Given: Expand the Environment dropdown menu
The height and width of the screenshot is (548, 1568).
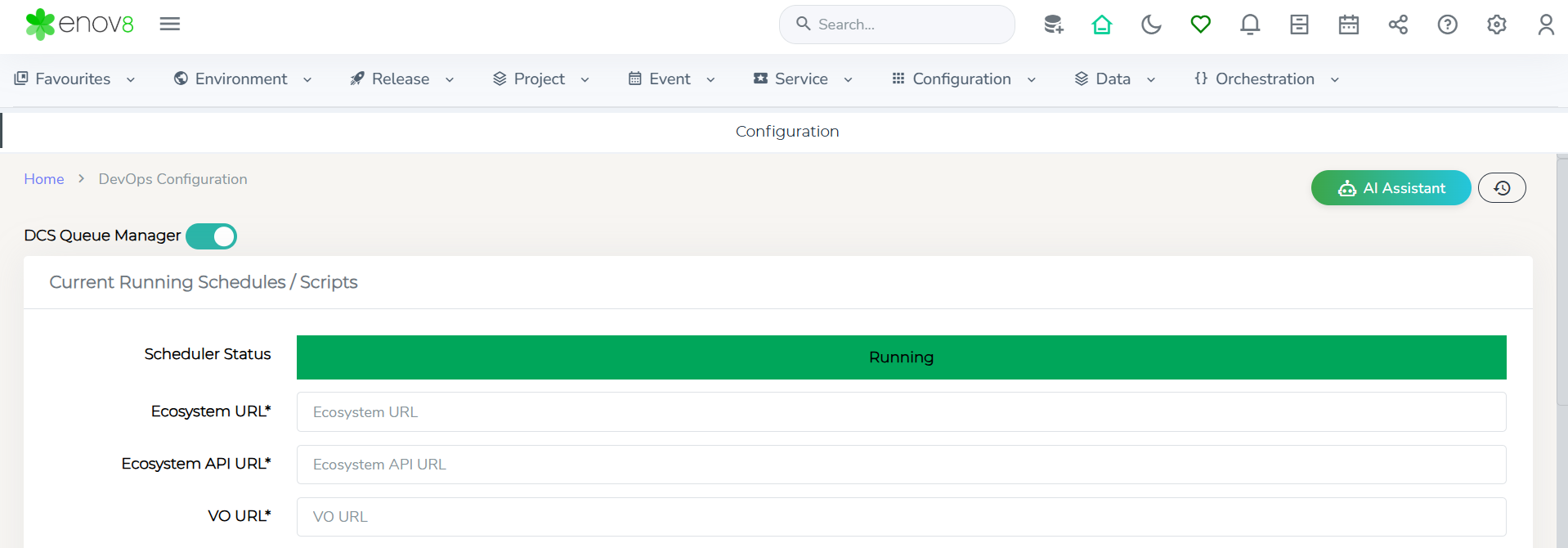Looking at the screenshot, I should point(243,79).
